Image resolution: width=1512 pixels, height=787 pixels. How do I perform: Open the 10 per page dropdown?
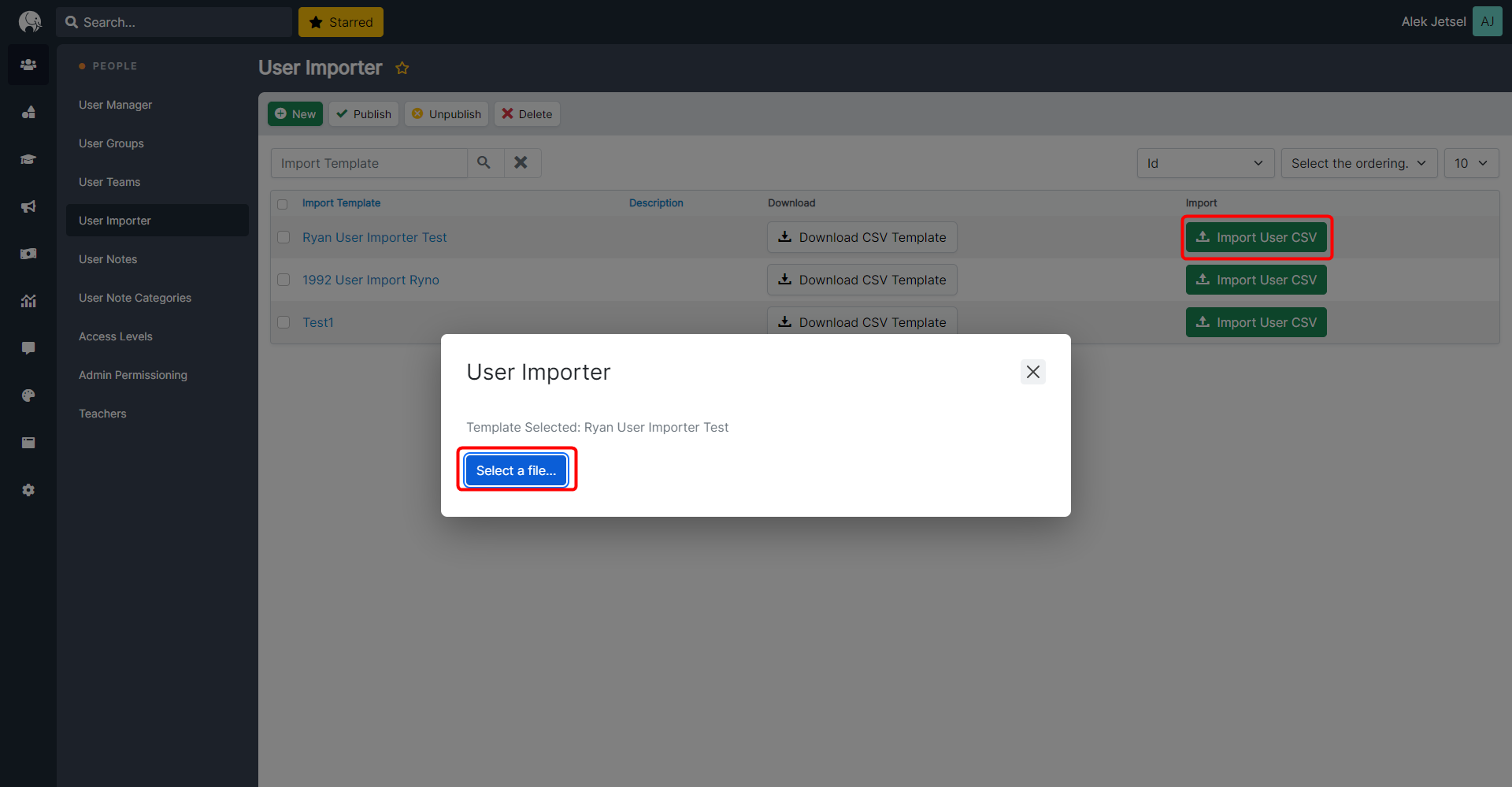click(x=1471, y=163)
